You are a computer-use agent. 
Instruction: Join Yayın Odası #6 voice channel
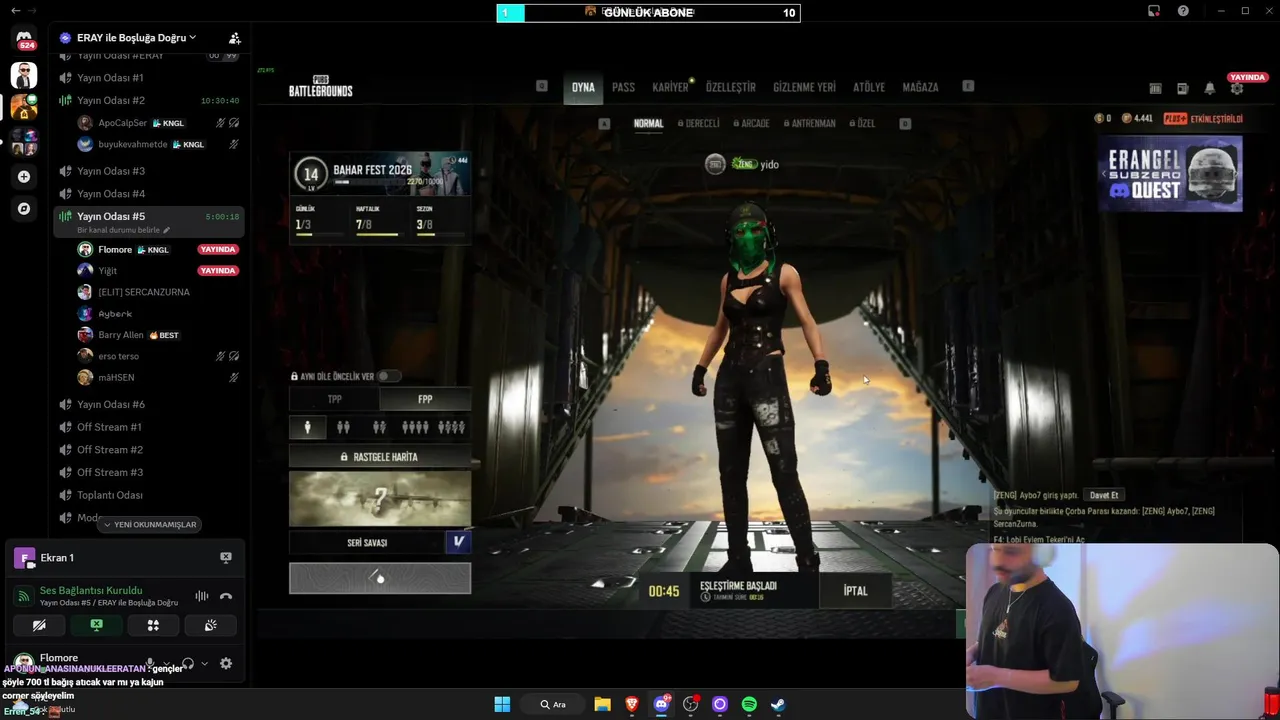coord(149,404)
